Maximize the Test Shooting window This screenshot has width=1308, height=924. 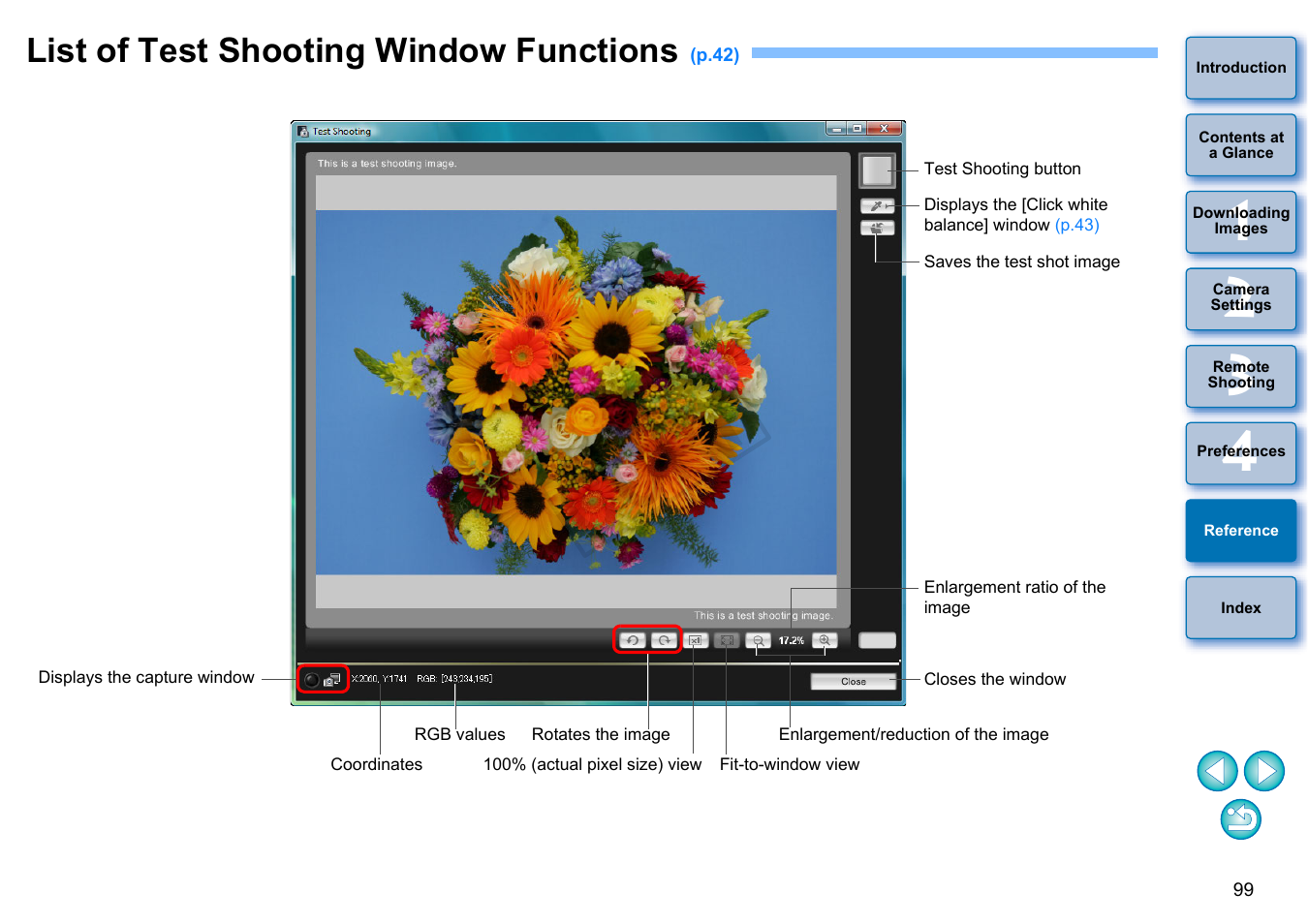pyautogui.click(x=856, y=129)
